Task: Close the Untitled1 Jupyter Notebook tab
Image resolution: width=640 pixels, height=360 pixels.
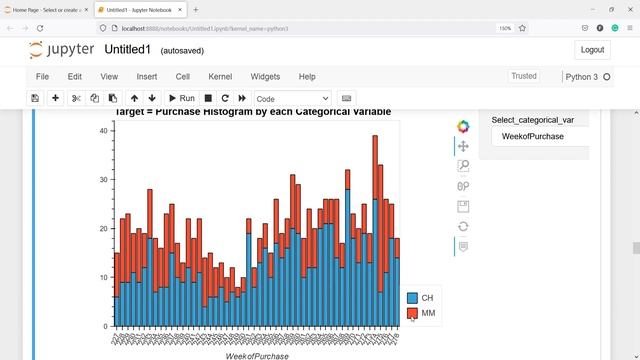Action: coord(180,10)
